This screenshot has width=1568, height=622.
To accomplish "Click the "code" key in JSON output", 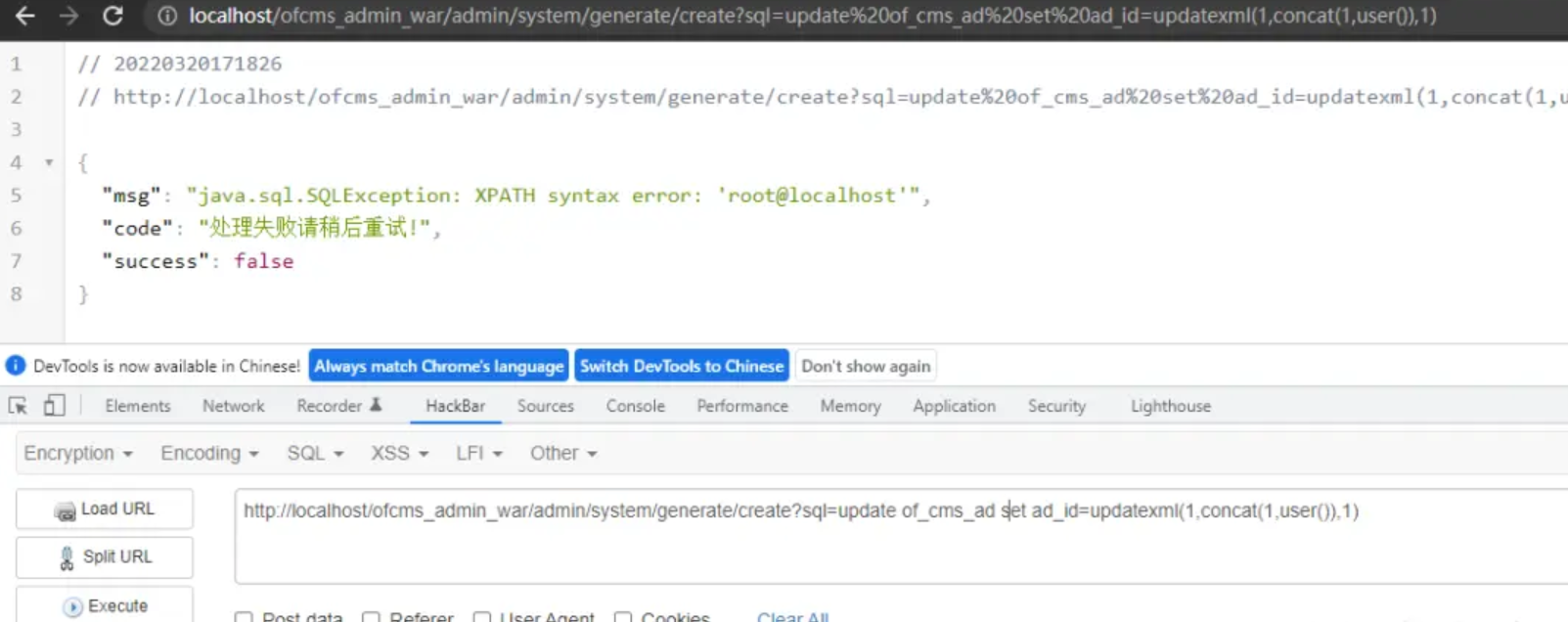I will pyautogui.click(x=137, y=228).
